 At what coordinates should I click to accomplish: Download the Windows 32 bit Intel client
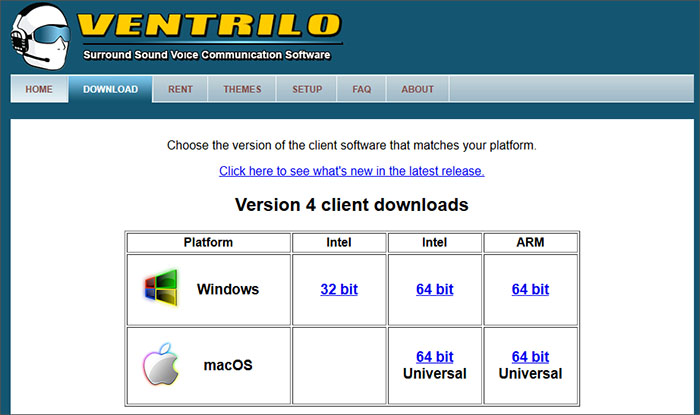339,289
